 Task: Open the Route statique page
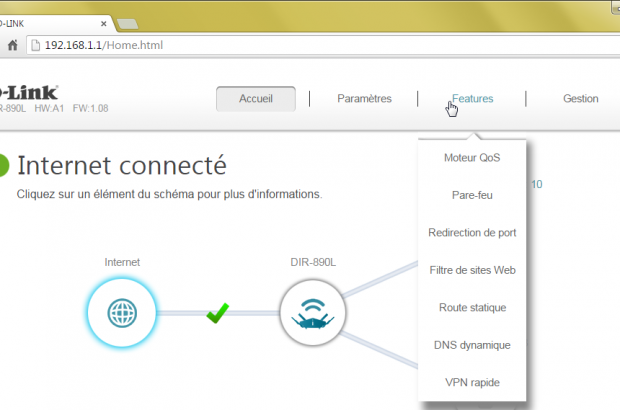tap(471, 307)
